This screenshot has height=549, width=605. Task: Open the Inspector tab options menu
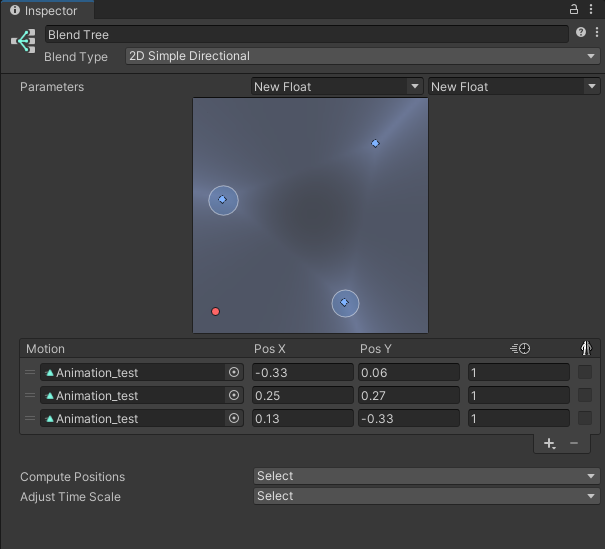click(x=591, y=9)
